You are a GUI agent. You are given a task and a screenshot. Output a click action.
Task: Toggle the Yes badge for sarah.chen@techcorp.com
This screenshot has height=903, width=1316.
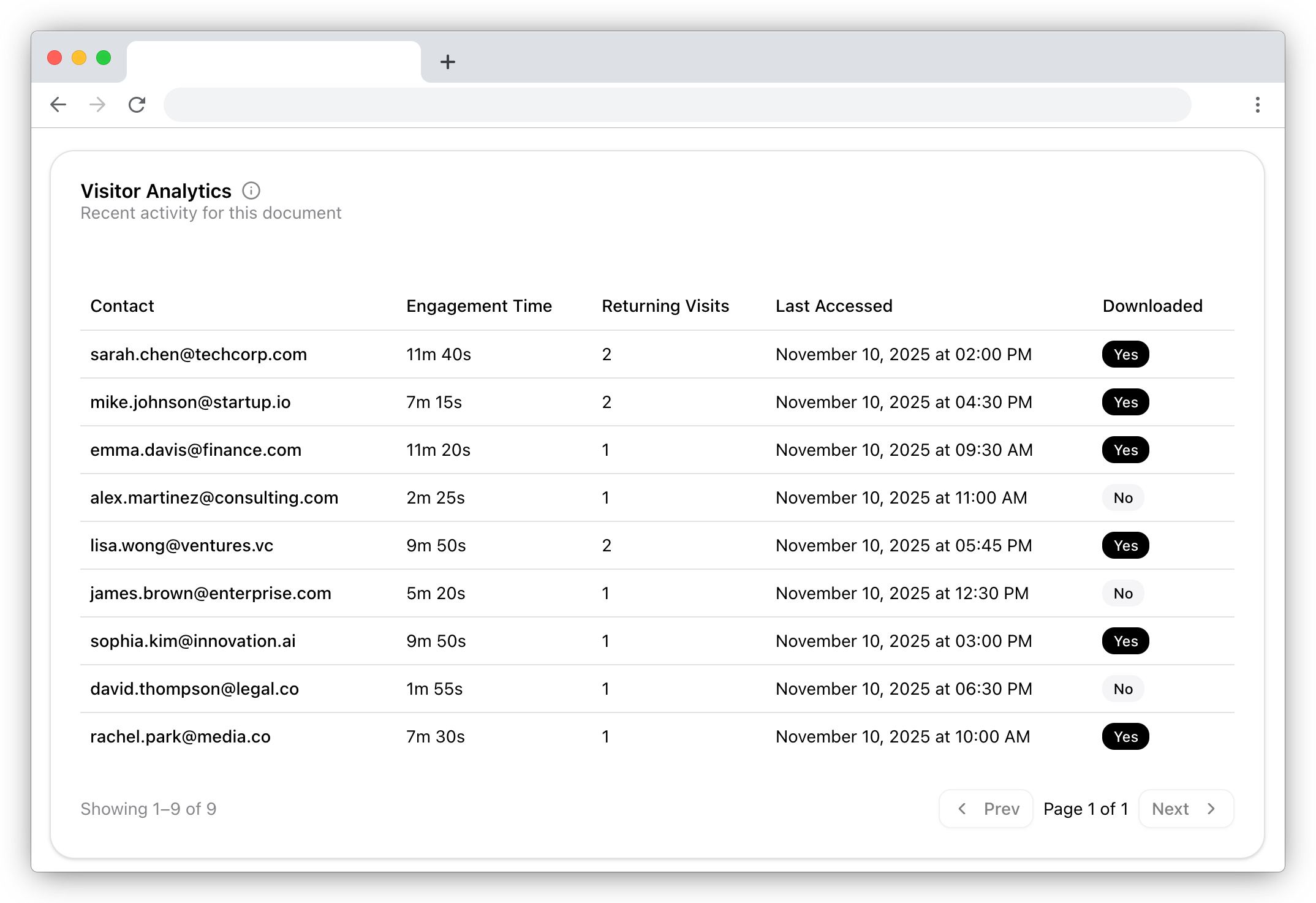click(1125, 354)
